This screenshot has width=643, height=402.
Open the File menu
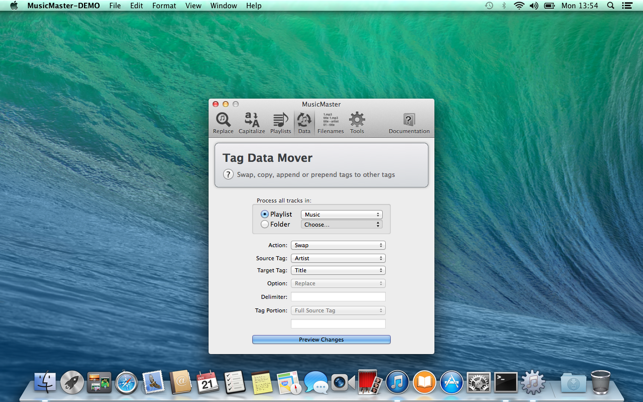click(115, 6)
